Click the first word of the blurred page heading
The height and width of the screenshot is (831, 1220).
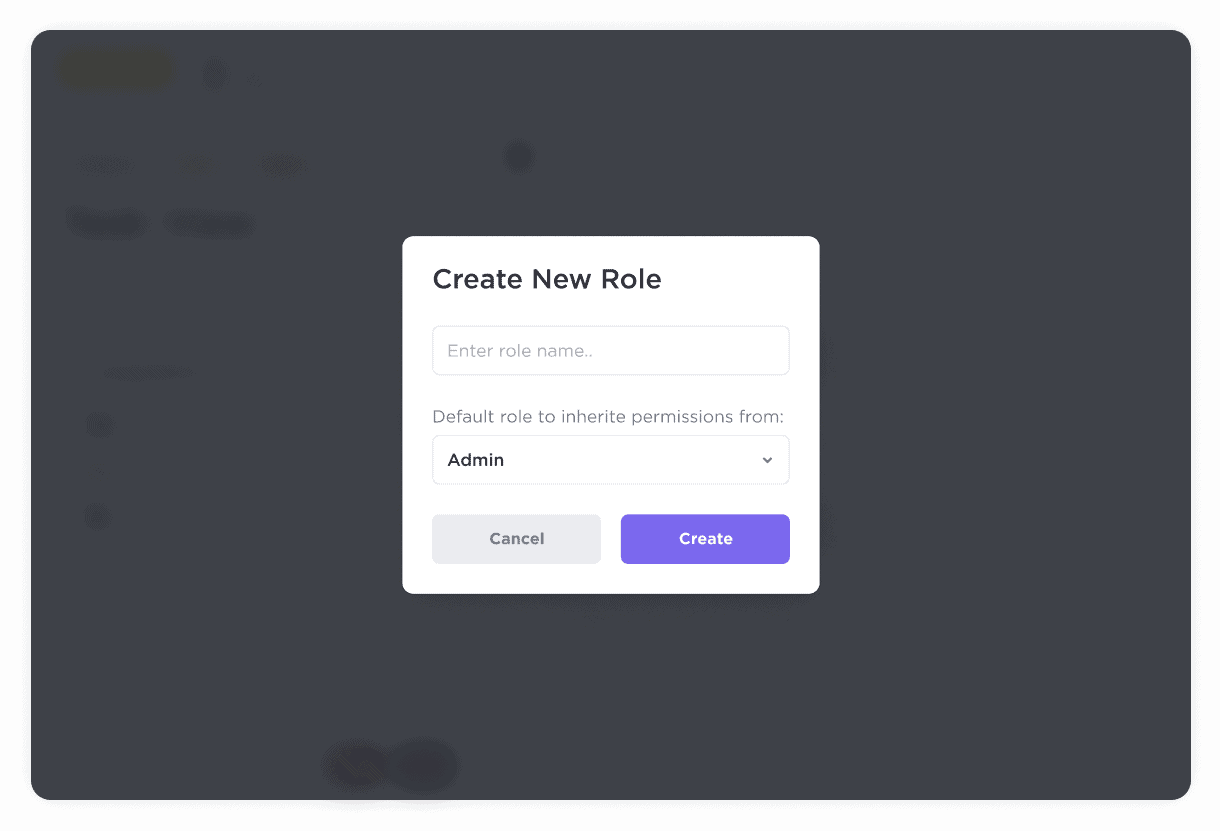point(107,223)
